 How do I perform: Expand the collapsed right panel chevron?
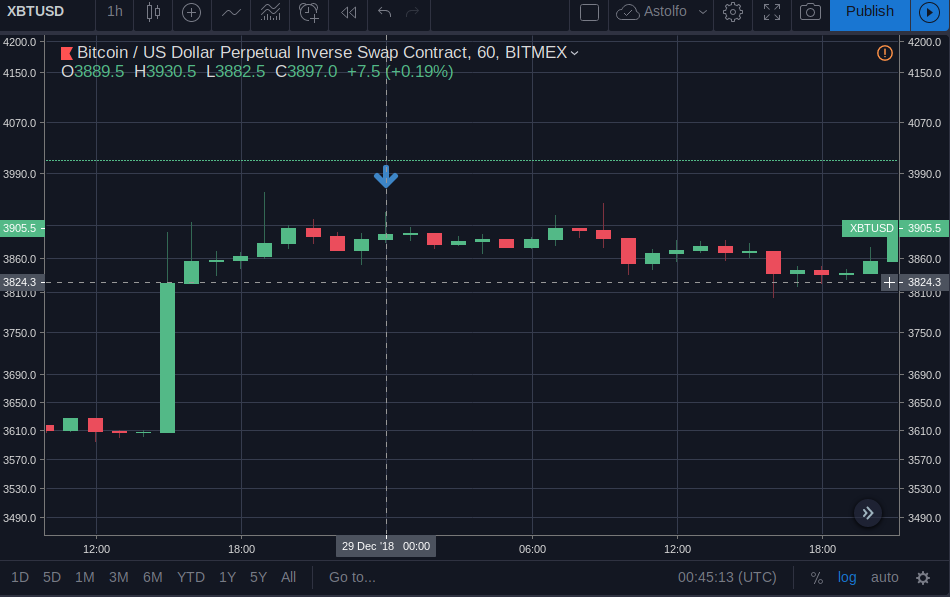pos(868,512)
